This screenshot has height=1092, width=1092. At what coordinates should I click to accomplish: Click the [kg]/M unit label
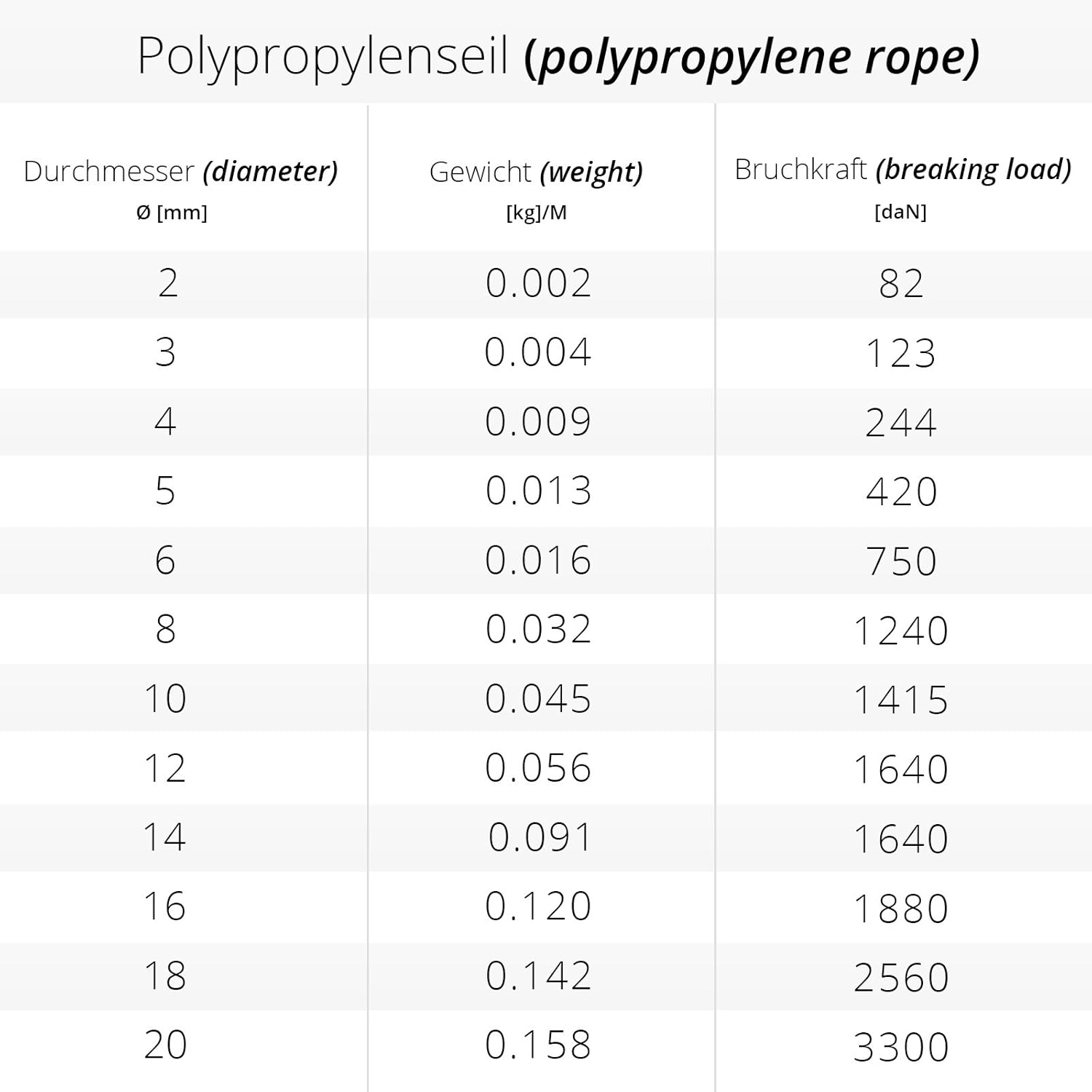[x=537, y=213]
